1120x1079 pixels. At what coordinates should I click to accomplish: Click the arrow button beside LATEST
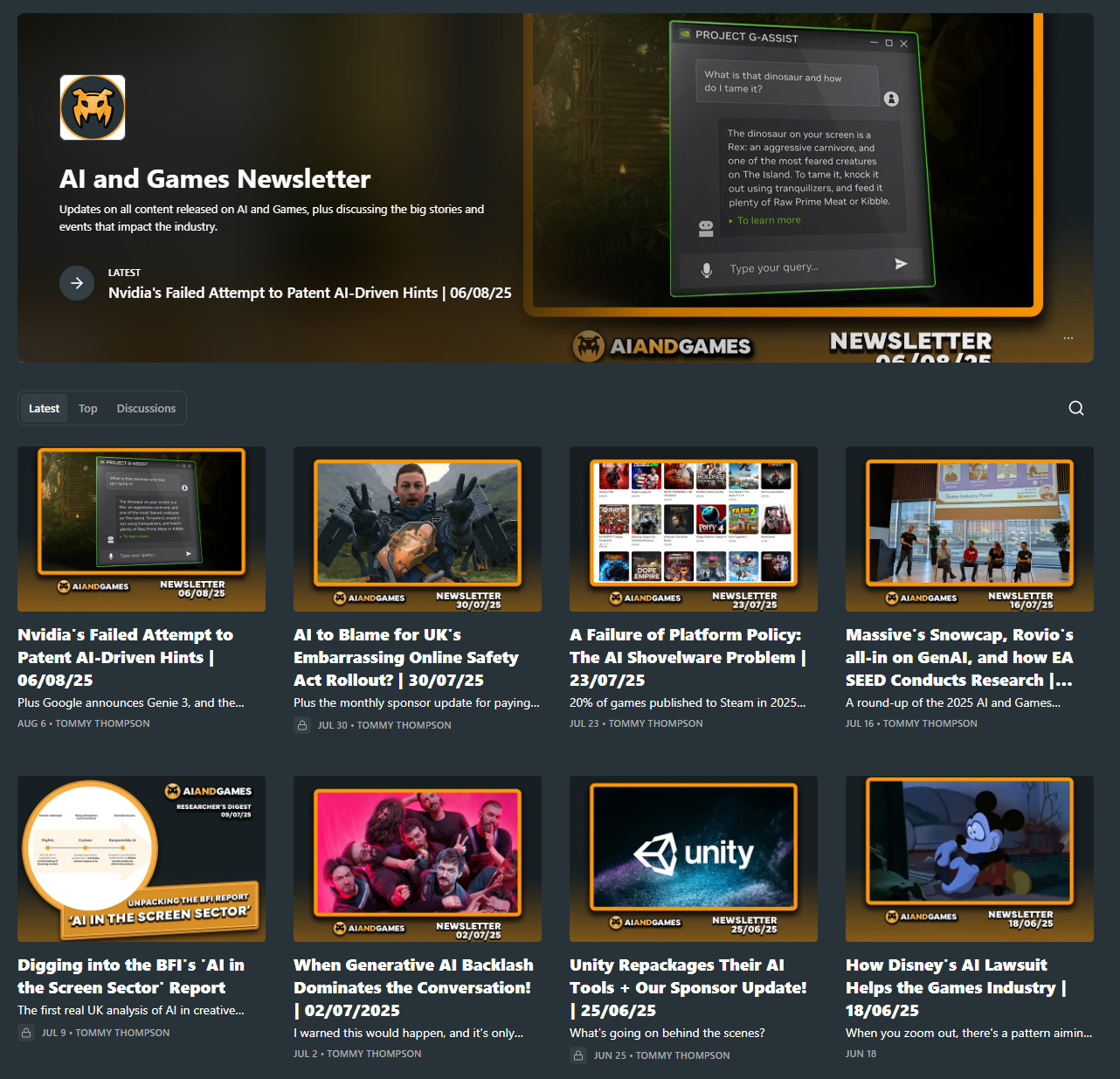coord(77,283)
